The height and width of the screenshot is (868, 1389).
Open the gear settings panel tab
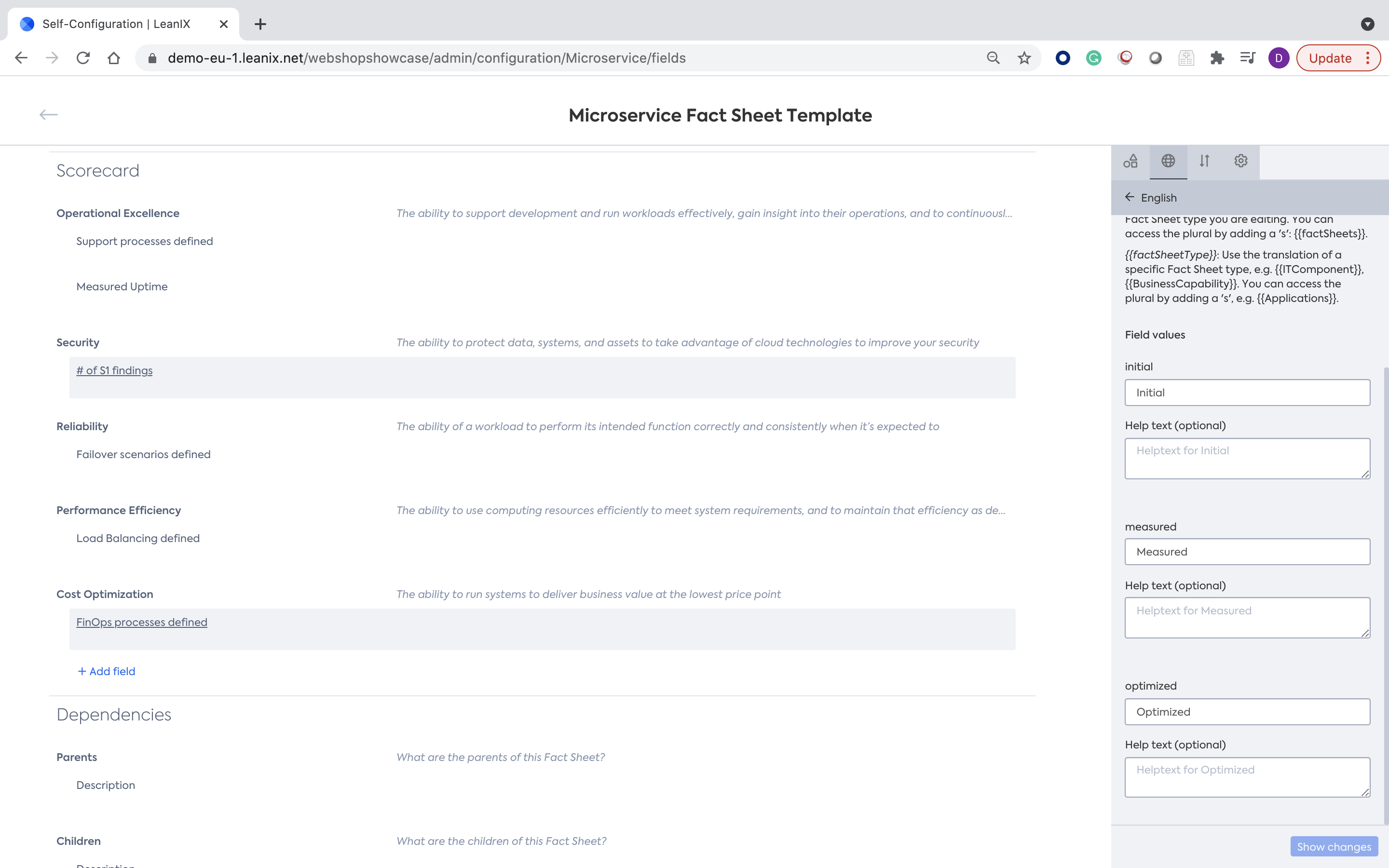click(1240, 162)
